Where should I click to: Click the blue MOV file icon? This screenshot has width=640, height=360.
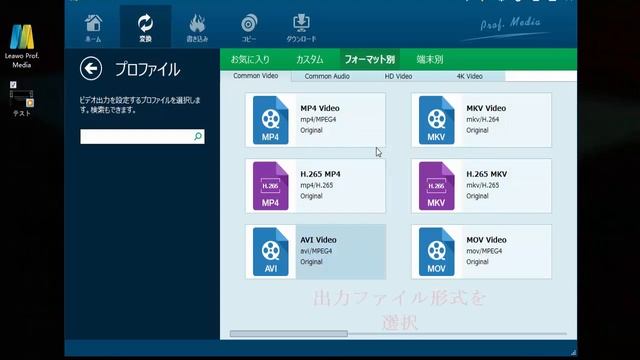click(x=436, y=251)
